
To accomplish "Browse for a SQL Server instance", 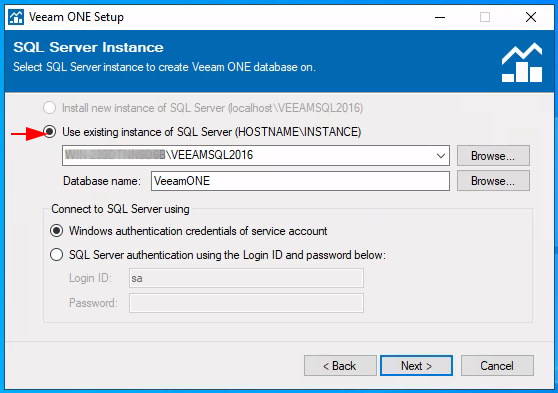I will pos(493,156).
